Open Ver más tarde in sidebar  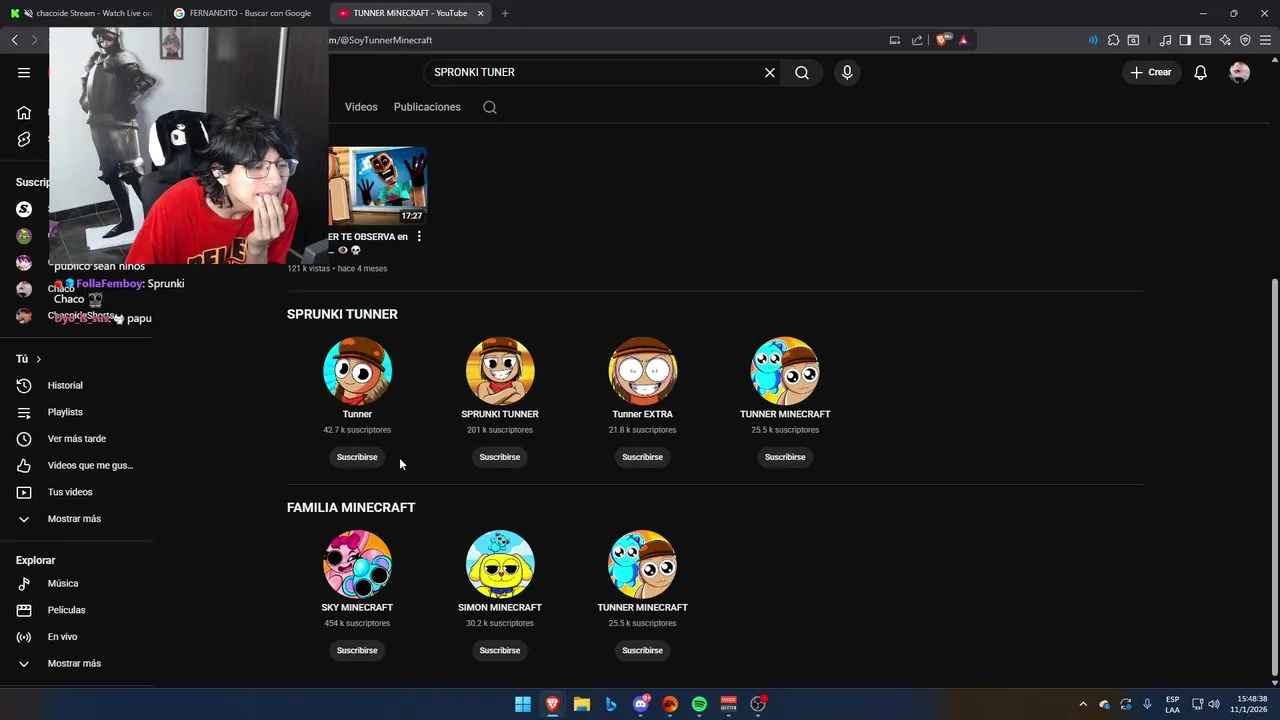(78, 439)
